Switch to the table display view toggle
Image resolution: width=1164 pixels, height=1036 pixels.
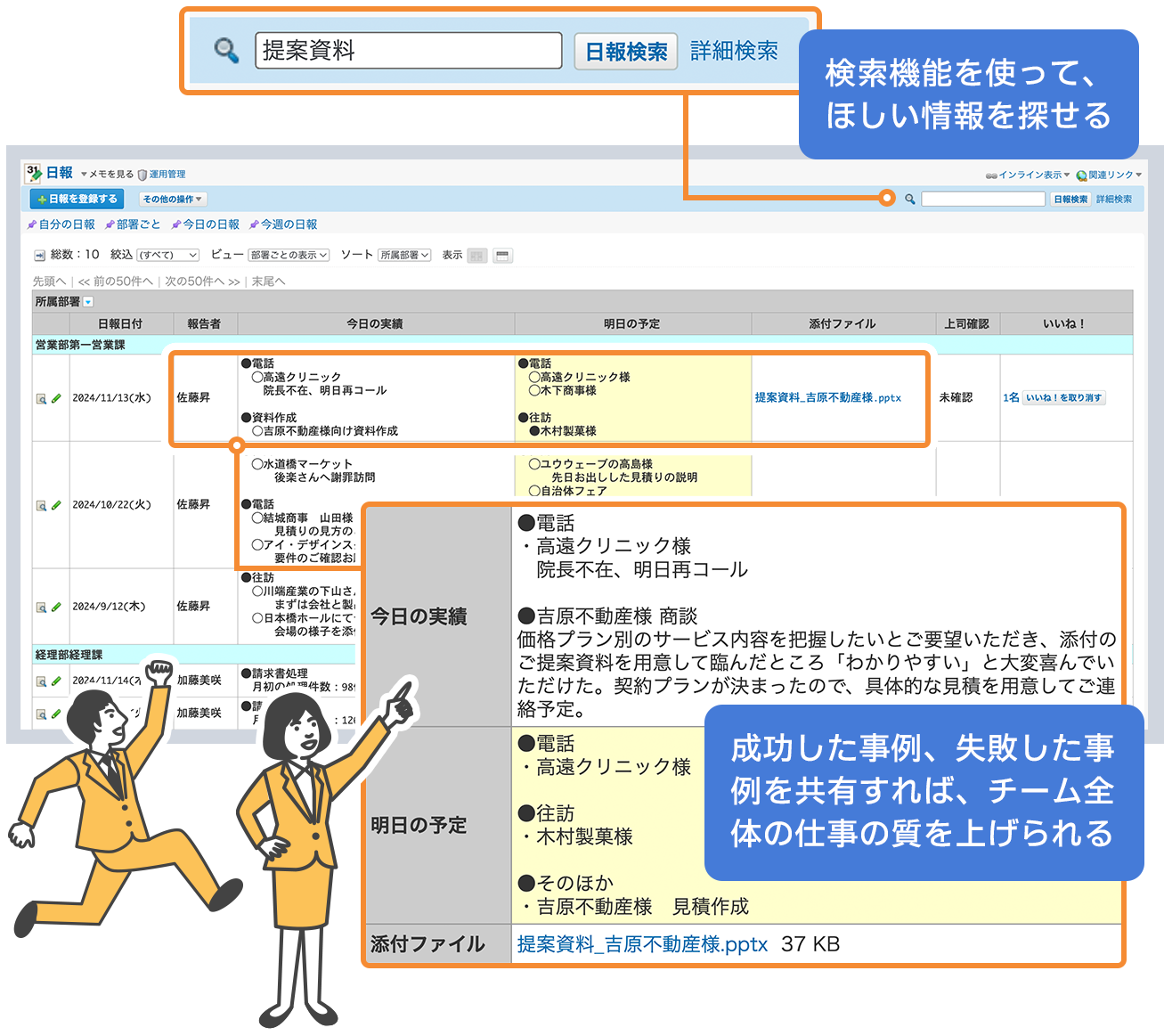pos(503,256)
